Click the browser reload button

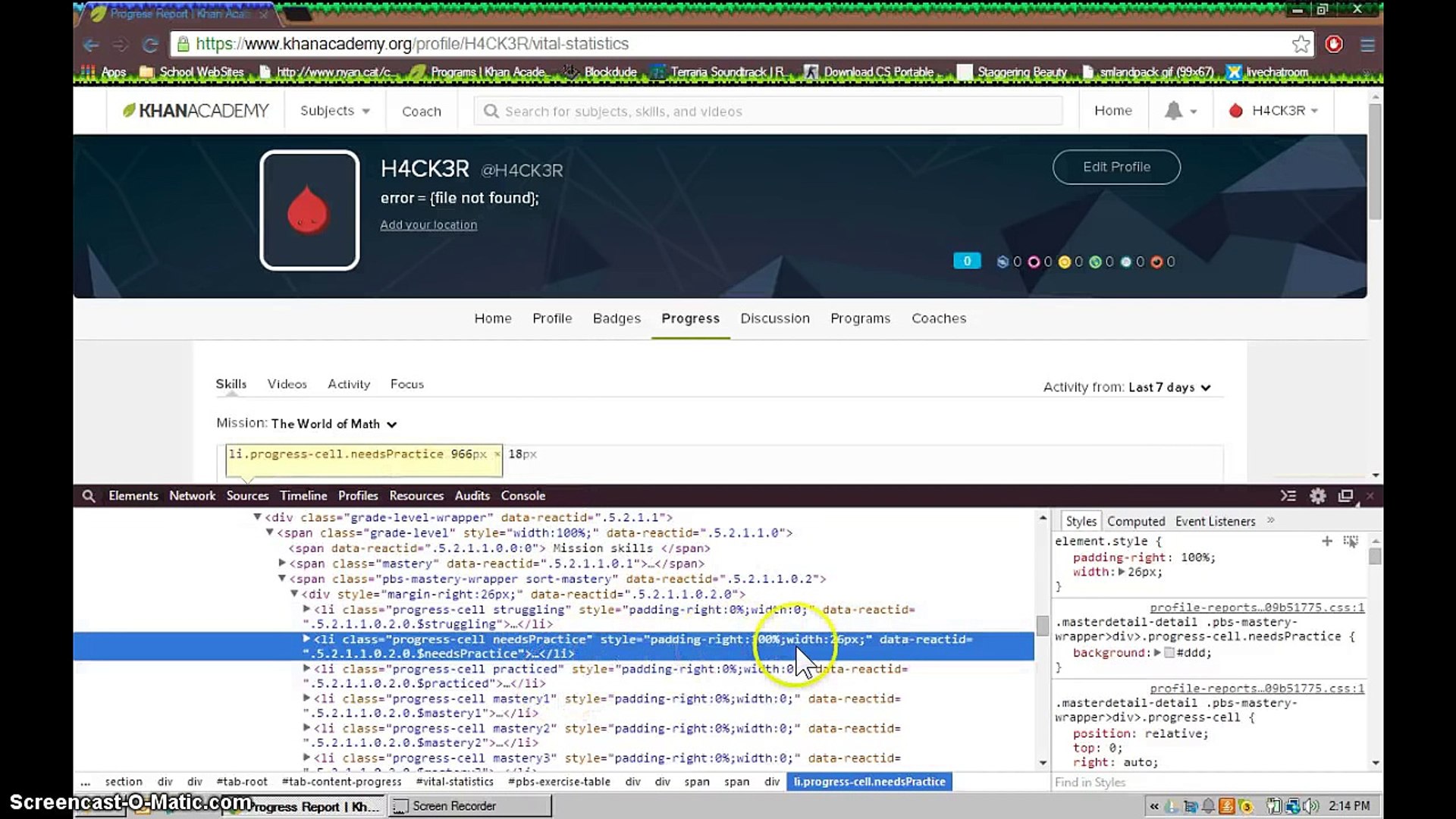pyautogui.click(x=150, y=45)
